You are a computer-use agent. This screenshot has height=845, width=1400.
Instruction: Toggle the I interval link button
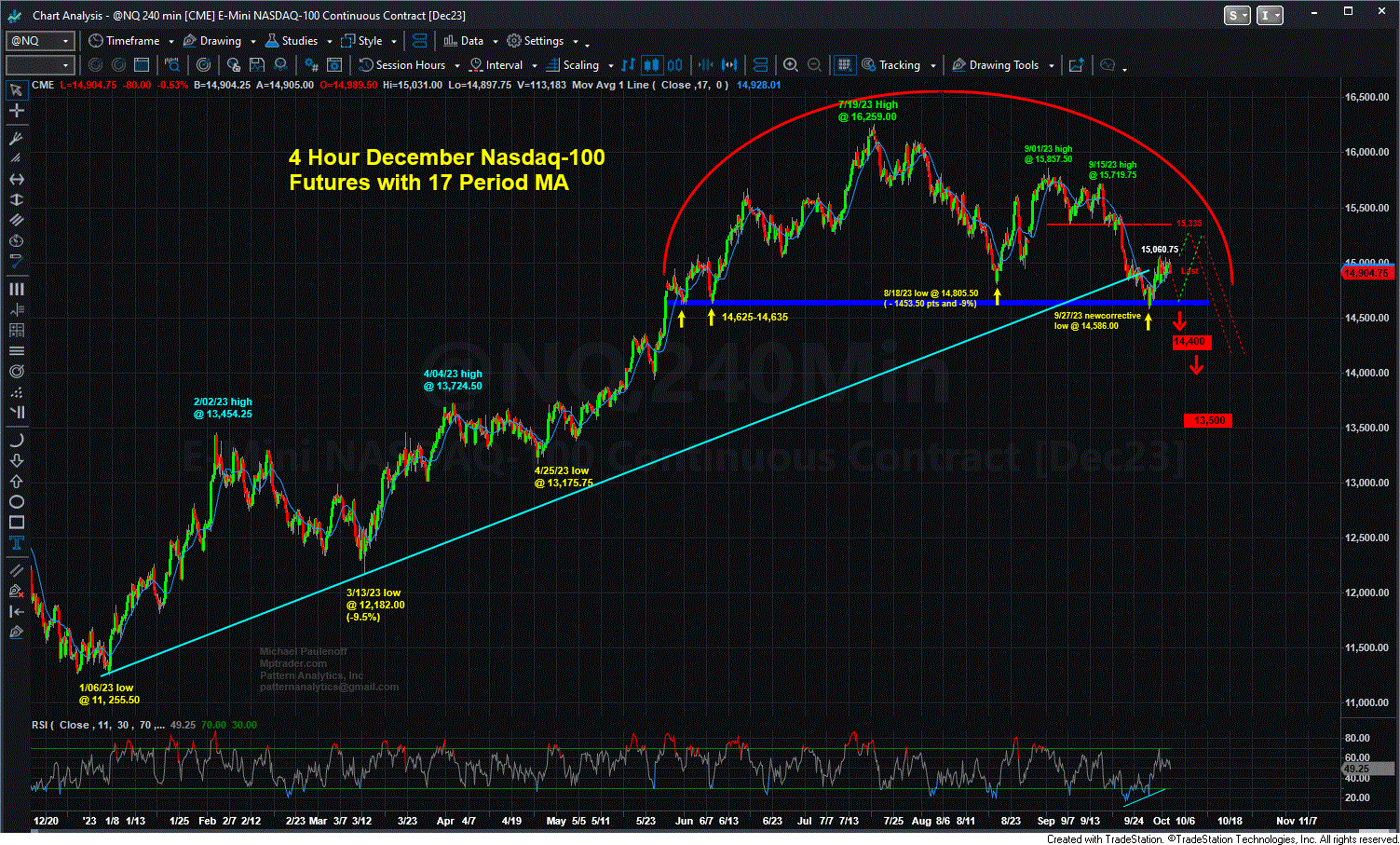(1271, 15)
